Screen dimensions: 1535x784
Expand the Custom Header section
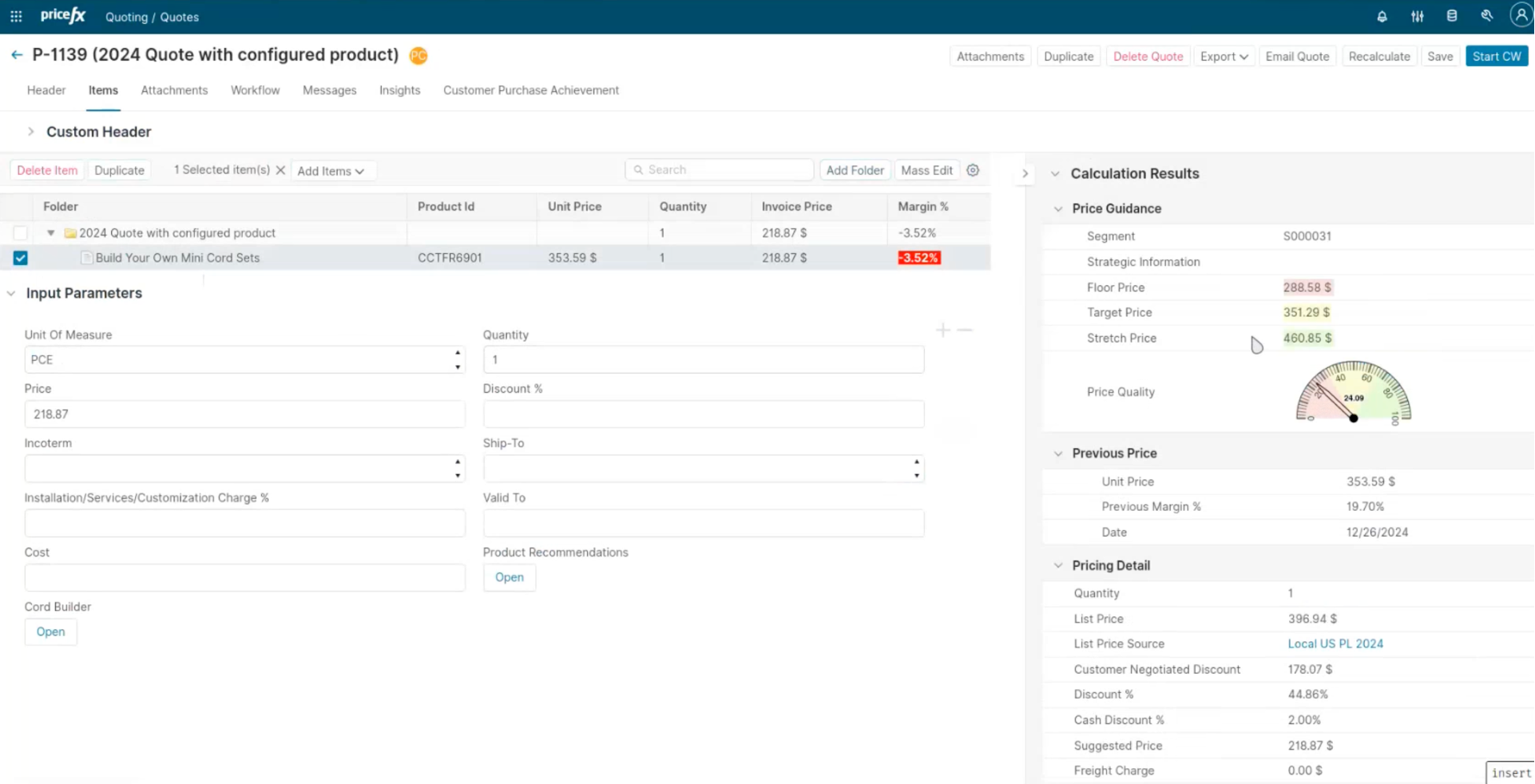(x=30, y=132)
